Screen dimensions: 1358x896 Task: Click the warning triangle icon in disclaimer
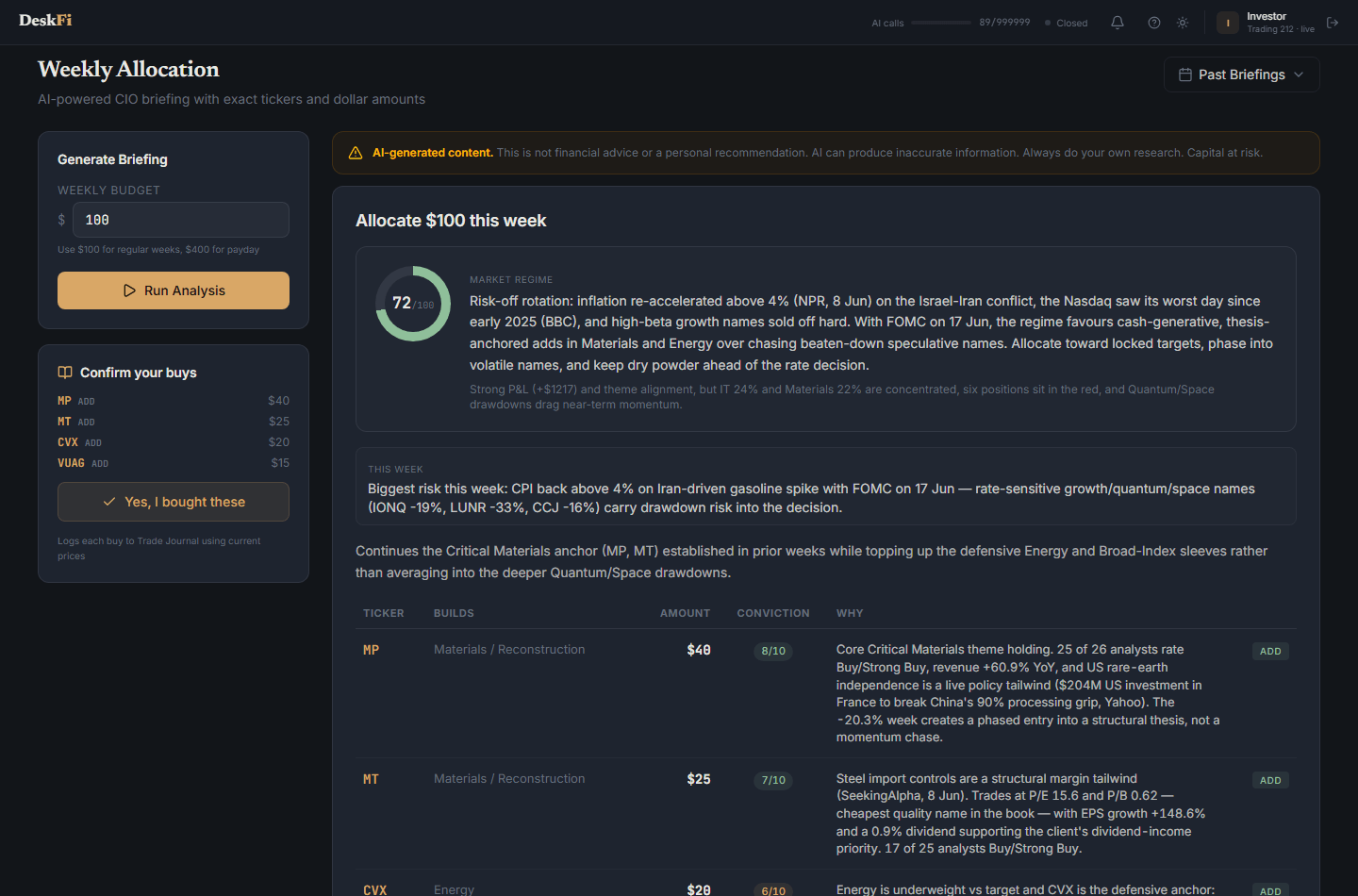356,153
